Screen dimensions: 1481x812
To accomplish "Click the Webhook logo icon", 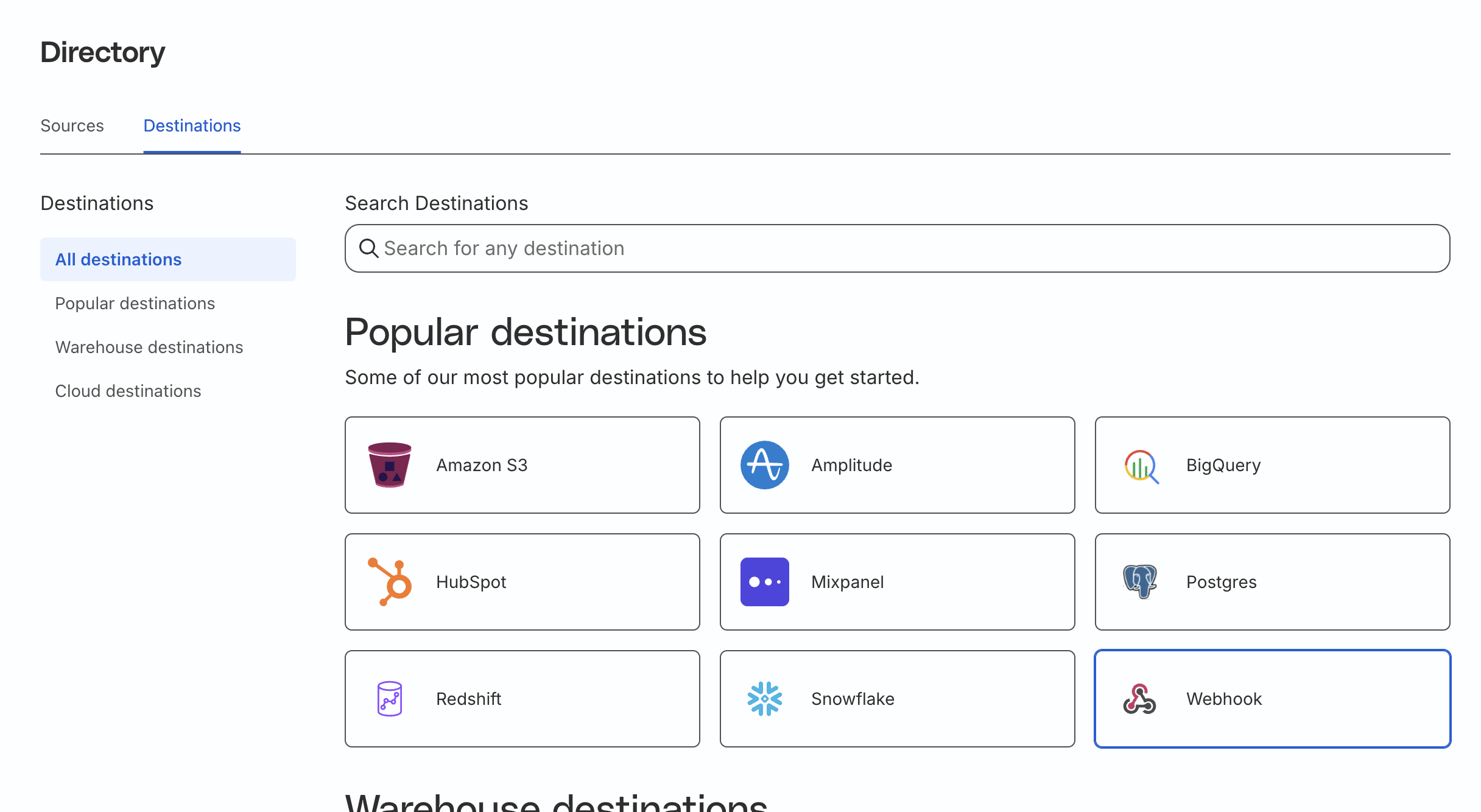I will tap(1140, 699).
